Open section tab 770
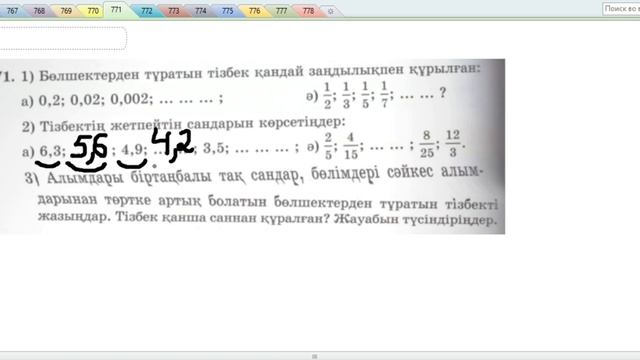640x360 pixels. click(93, 11)
